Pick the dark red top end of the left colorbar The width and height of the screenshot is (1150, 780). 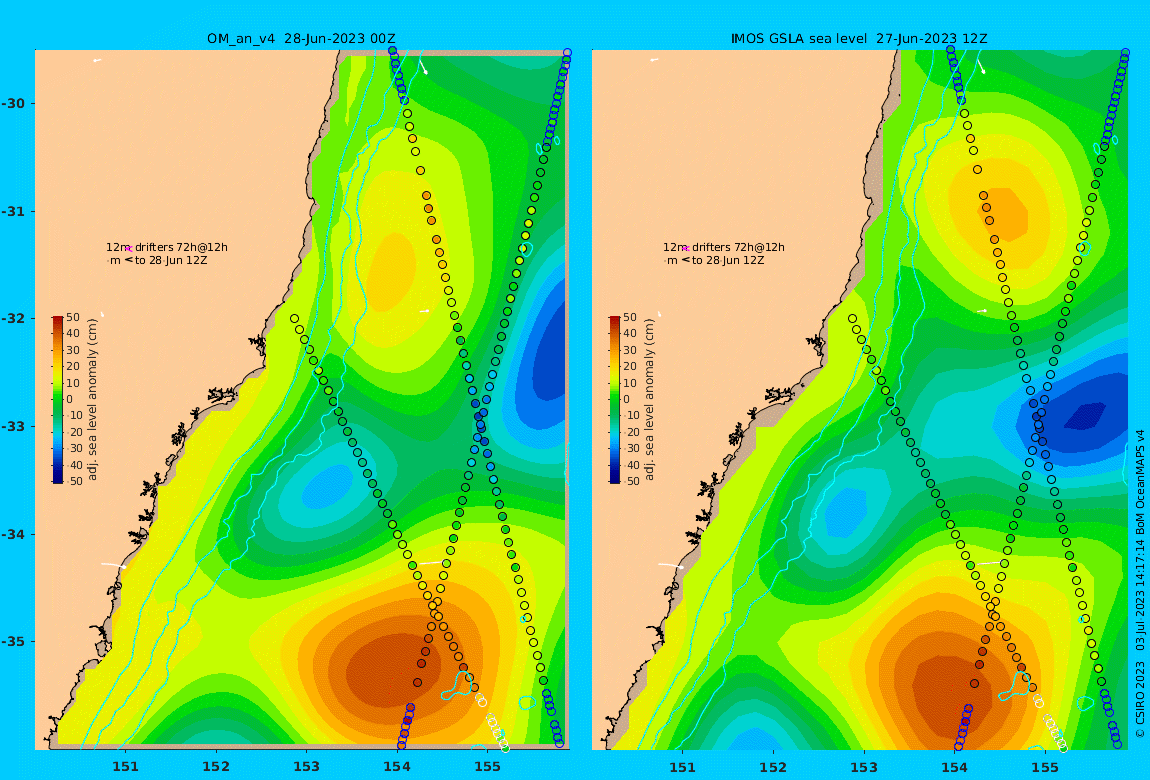[x=58, y=320]
